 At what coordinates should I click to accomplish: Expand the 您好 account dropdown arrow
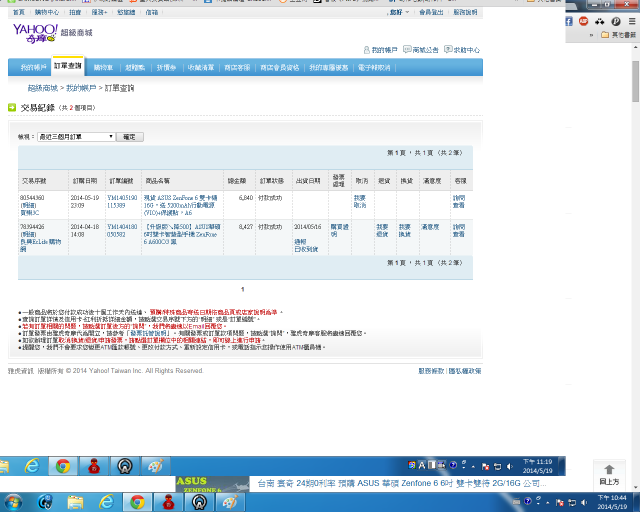pyautogui.click(x=407, y=12)
